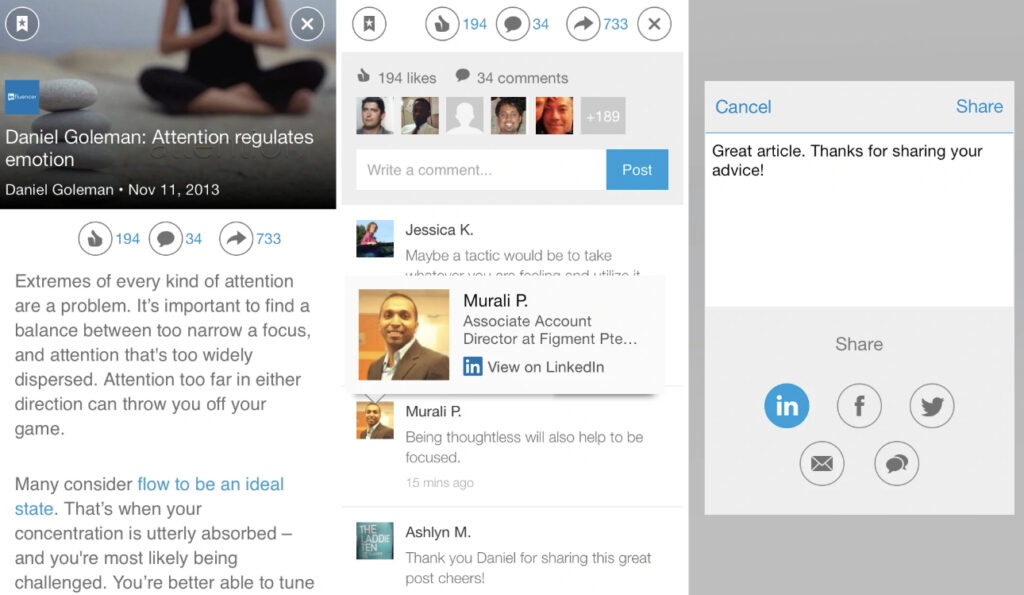Viewport: 1024px width, 595px height.
Task: Show more likers via the +189 tile
Action: click(603, 116)
